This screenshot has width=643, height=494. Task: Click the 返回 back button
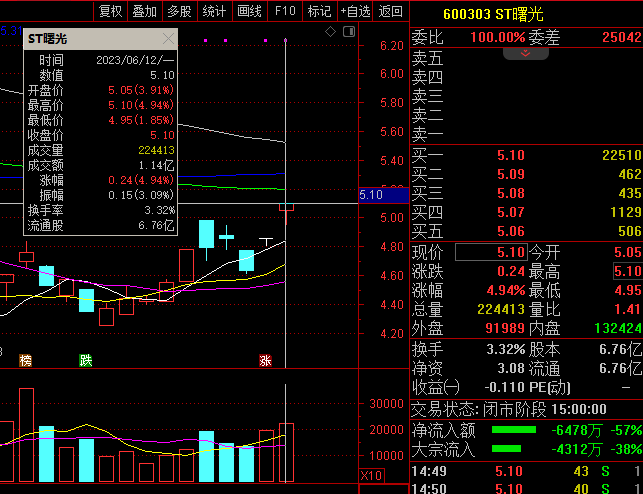(390, 11)
